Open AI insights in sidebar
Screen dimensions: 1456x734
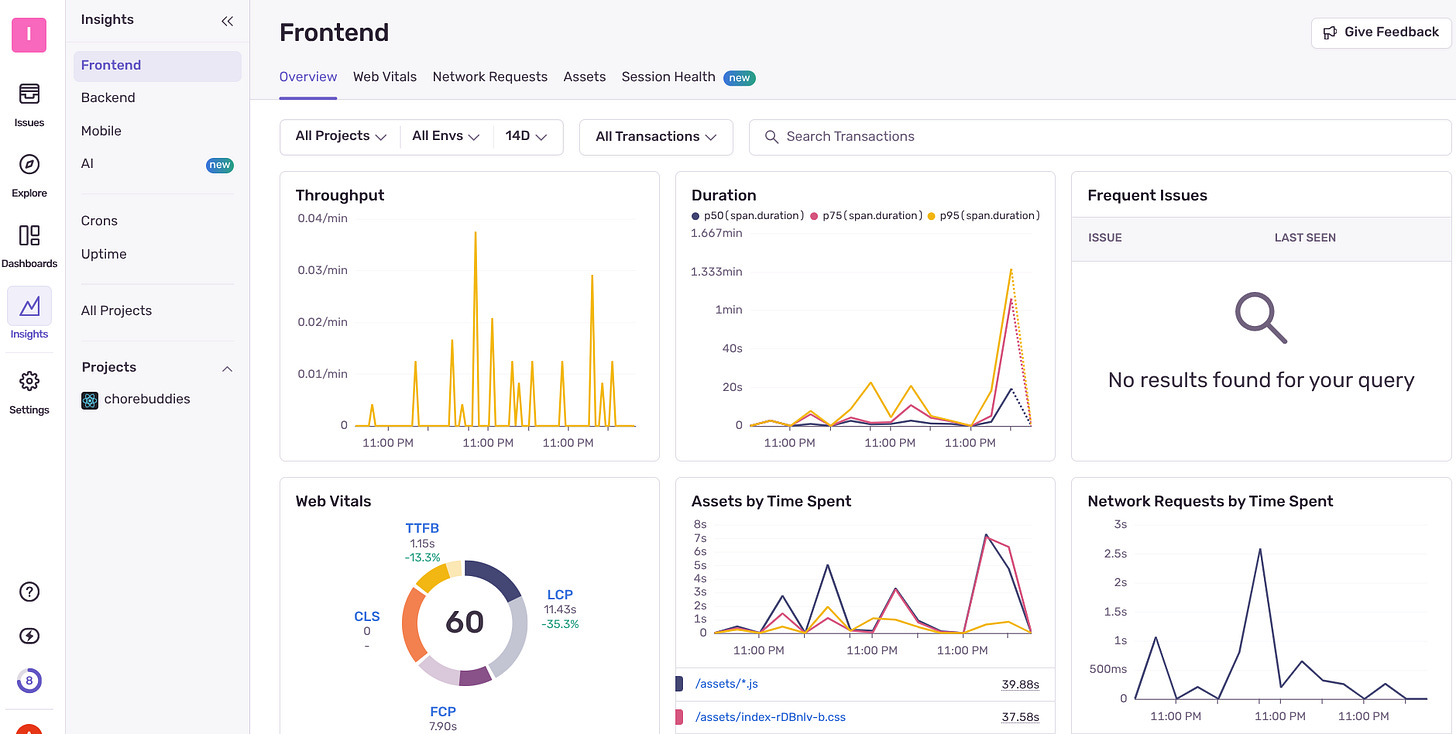(157, 164)
